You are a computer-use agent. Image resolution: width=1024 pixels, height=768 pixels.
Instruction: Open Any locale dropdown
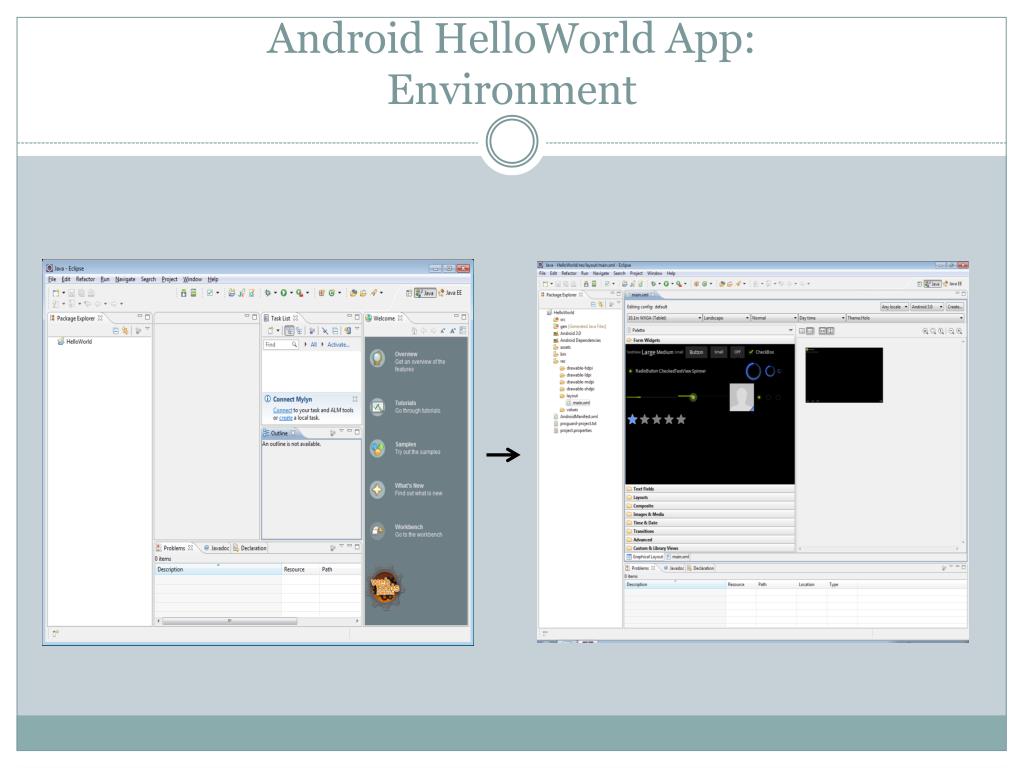click(894, 306)
